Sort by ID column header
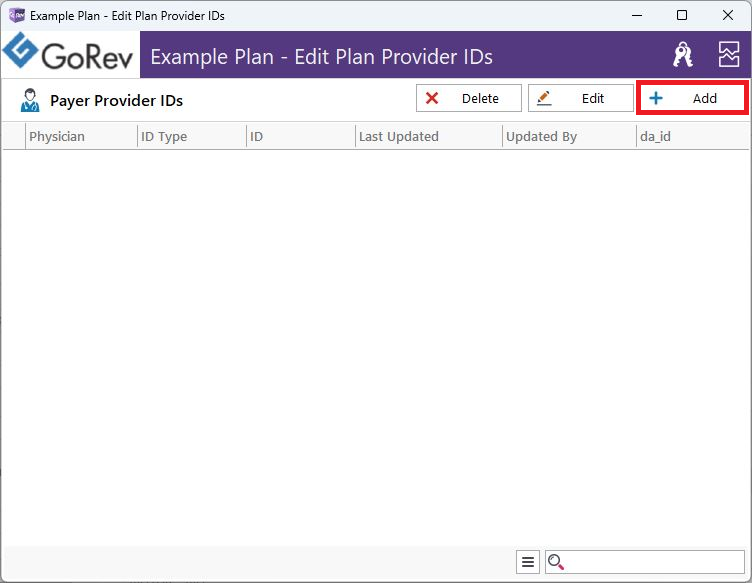This screenshot has width=752, height=583. [301, 137]
